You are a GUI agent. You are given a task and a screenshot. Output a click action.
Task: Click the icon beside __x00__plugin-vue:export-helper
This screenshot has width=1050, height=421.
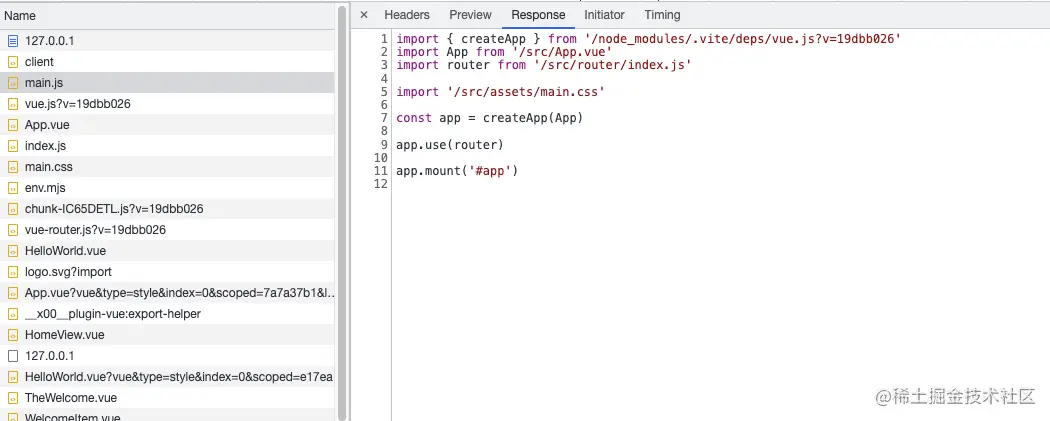13,313
